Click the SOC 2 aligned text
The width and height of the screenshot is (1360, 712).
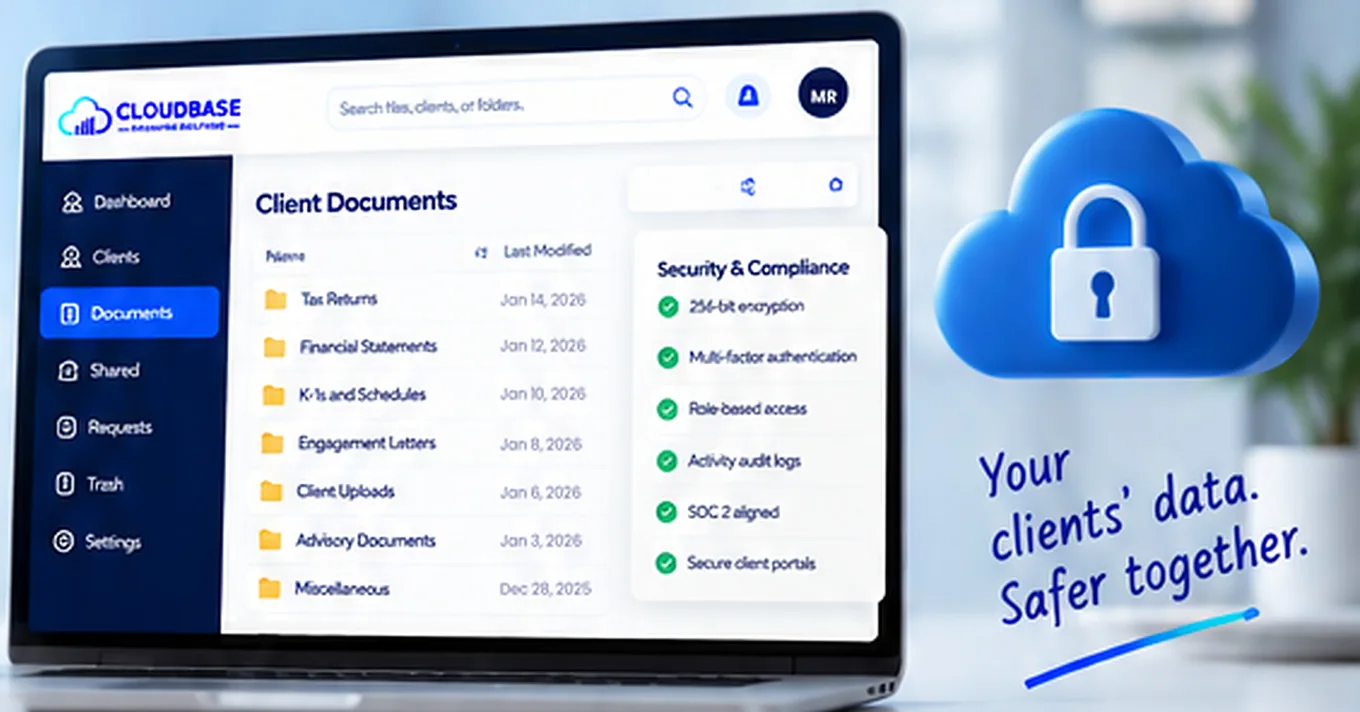click(x=733, y=512)
